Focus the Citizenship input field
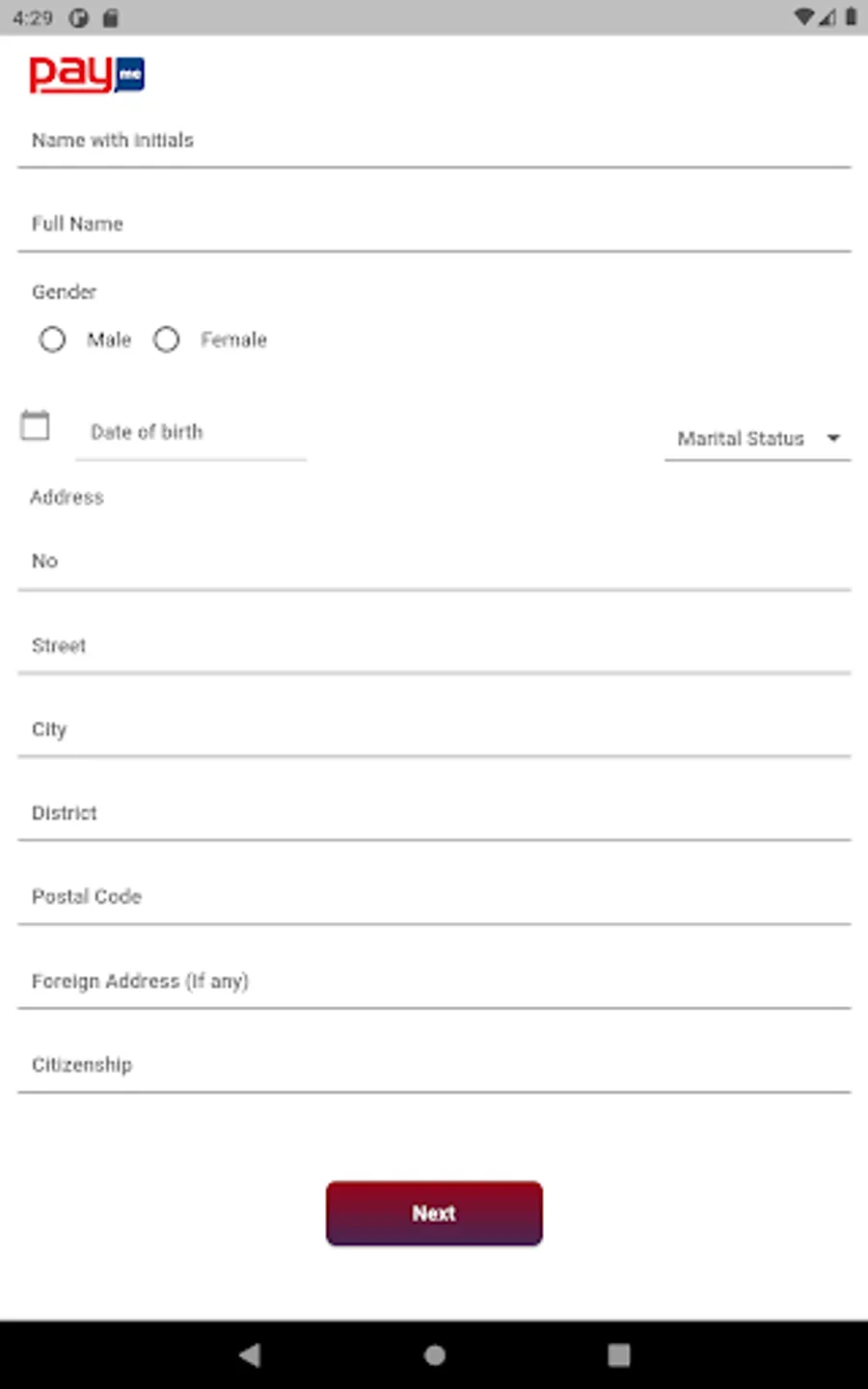The width and height of the screenshot is (868, 1389). tap(434, 1065)
